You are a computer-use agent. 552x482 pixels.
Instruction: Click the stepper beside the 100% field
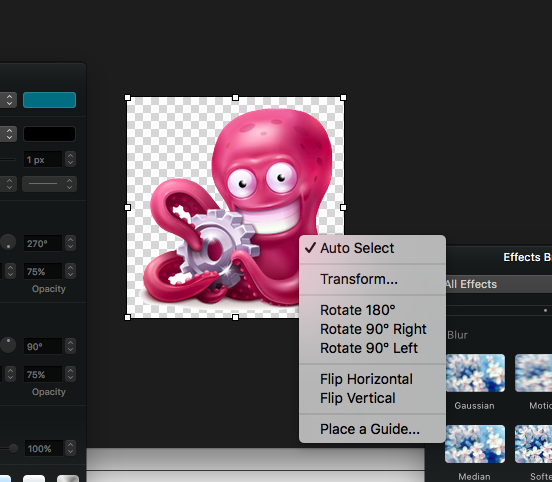point(70,449)
